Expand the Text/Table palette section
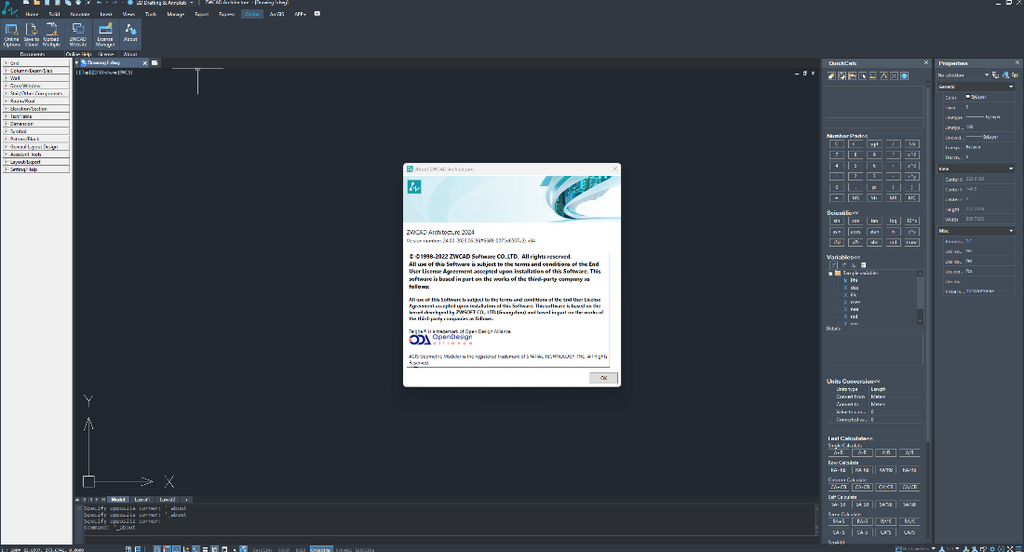1024x552 pixels. click(x=36, y=116)
